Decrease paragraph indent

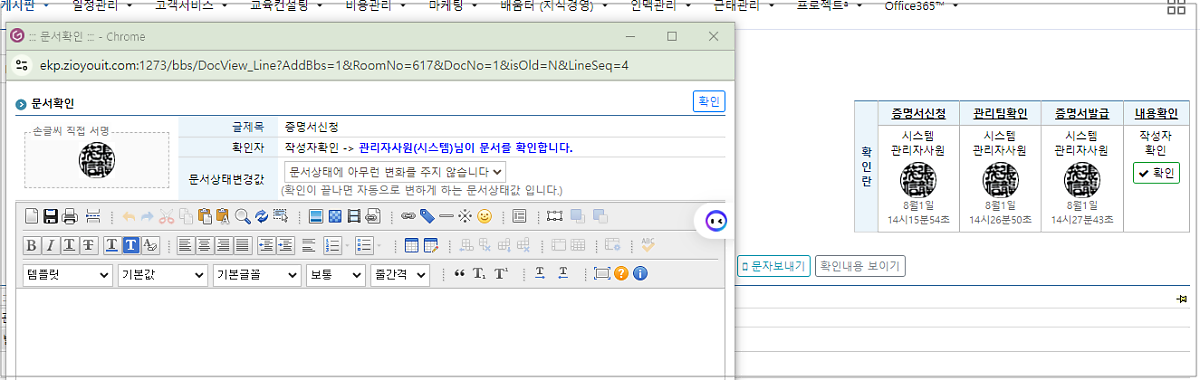(x=266, y=244)
